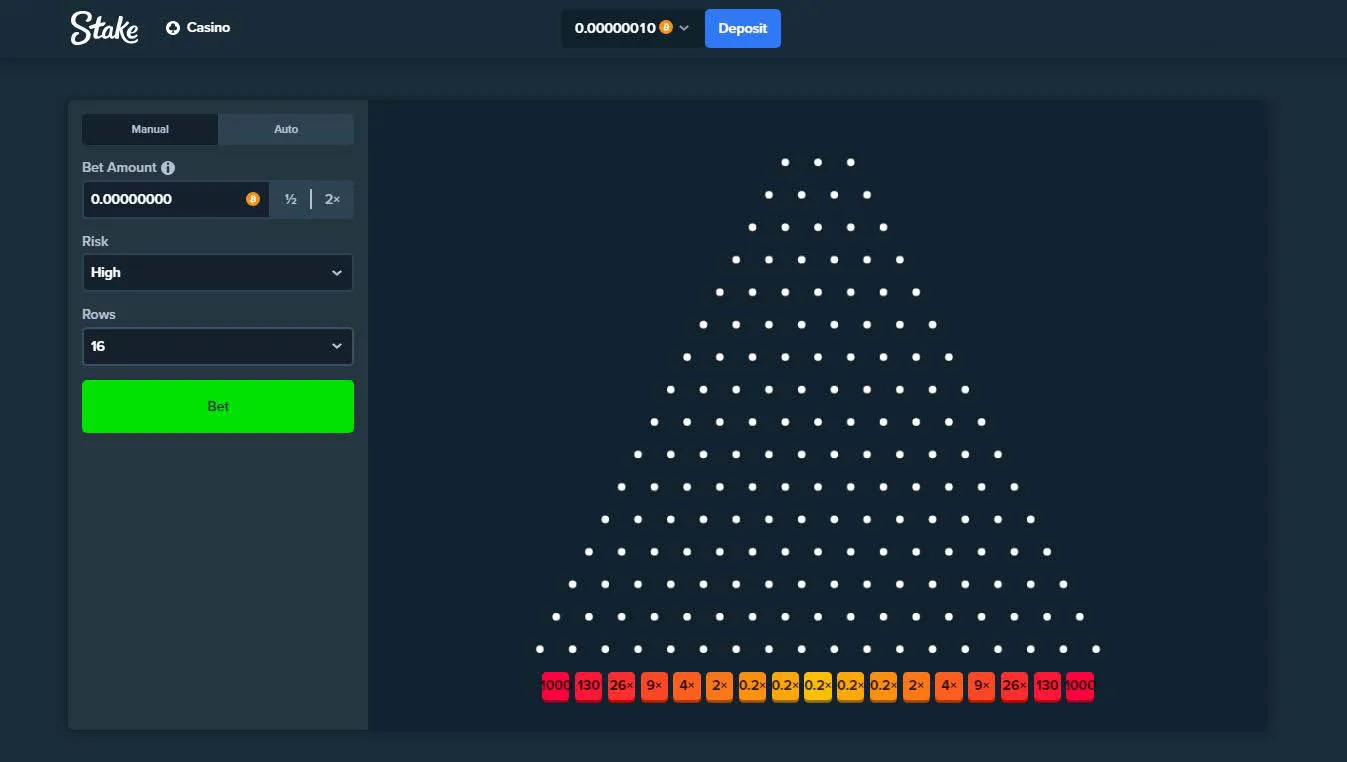Viewport: 1347px width, 762px height.
Task: Click the info icon next to Bet Amount
Action: (x=166, y=167)
